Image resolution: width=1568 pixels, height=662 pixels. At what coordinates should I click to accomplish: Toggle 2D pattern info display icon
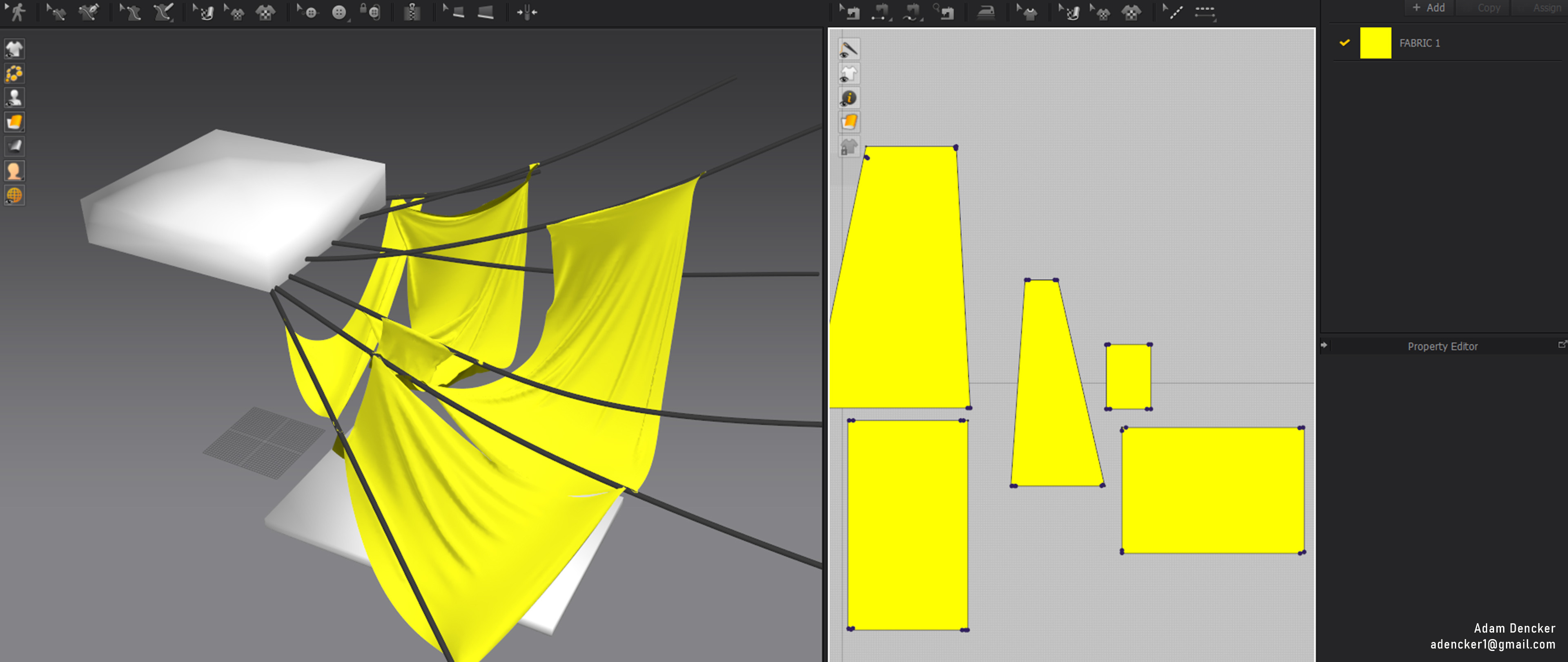click(x=849, y=97)
